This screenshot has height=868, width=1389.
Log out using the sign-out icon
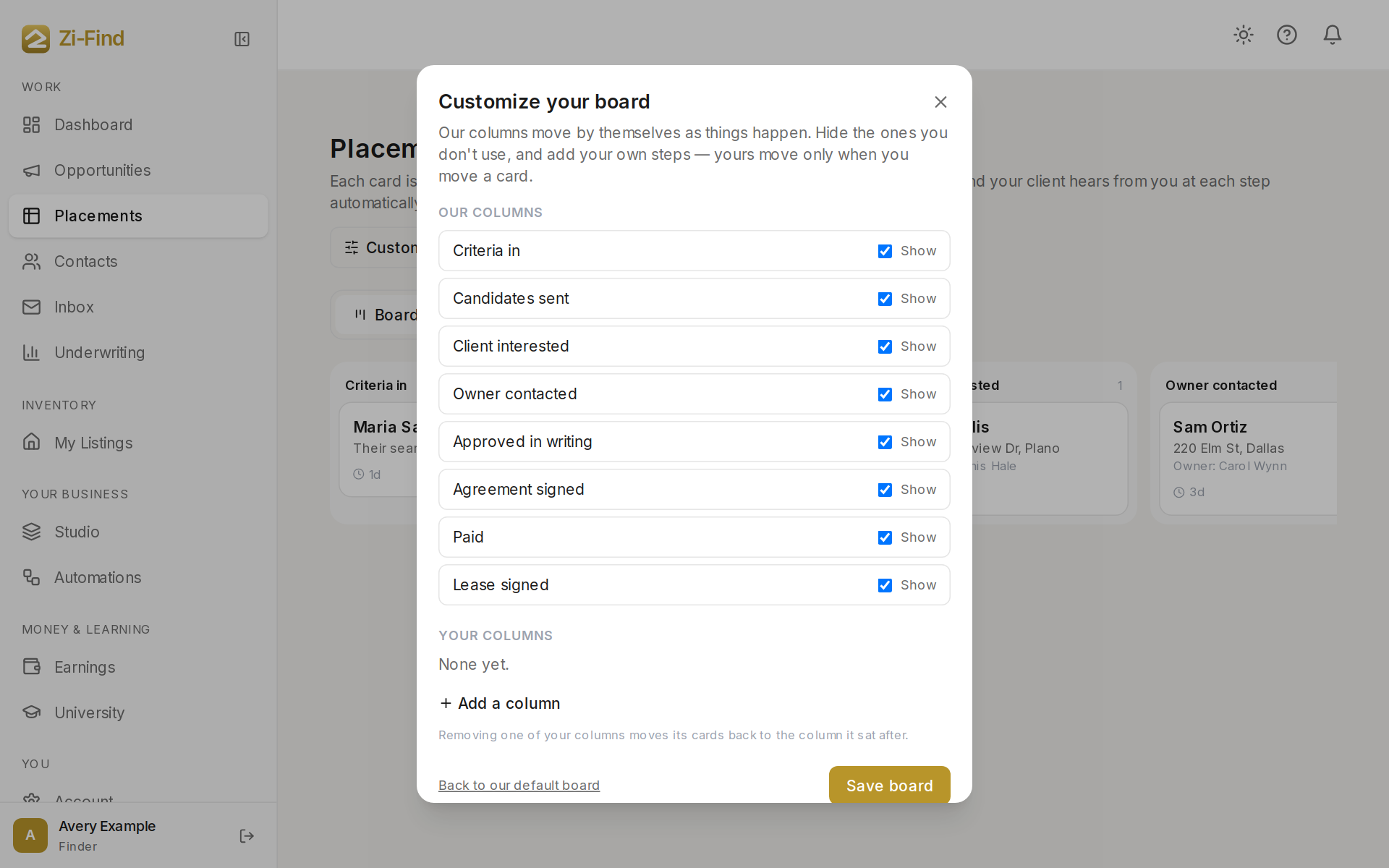click(x=247, y=836)
